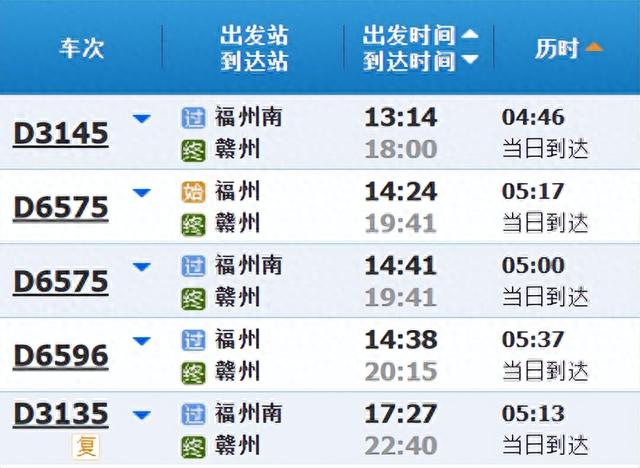Click the orange 始 icon beside 福州
The image size is (640, 468).
[193, 192]
